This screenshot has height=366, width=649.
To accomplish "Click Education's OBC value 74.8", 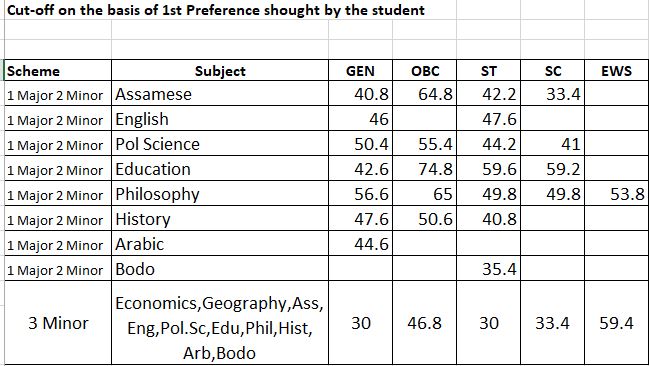I will (x=425, y=169).
